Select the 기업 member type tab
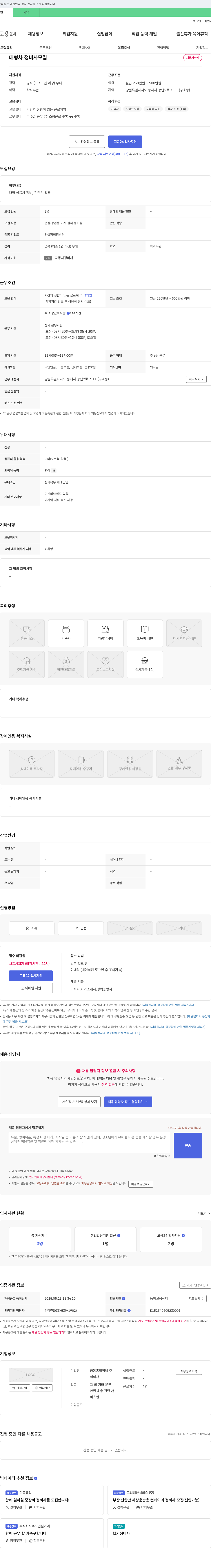211x1568 pixels. coord(26,12)
